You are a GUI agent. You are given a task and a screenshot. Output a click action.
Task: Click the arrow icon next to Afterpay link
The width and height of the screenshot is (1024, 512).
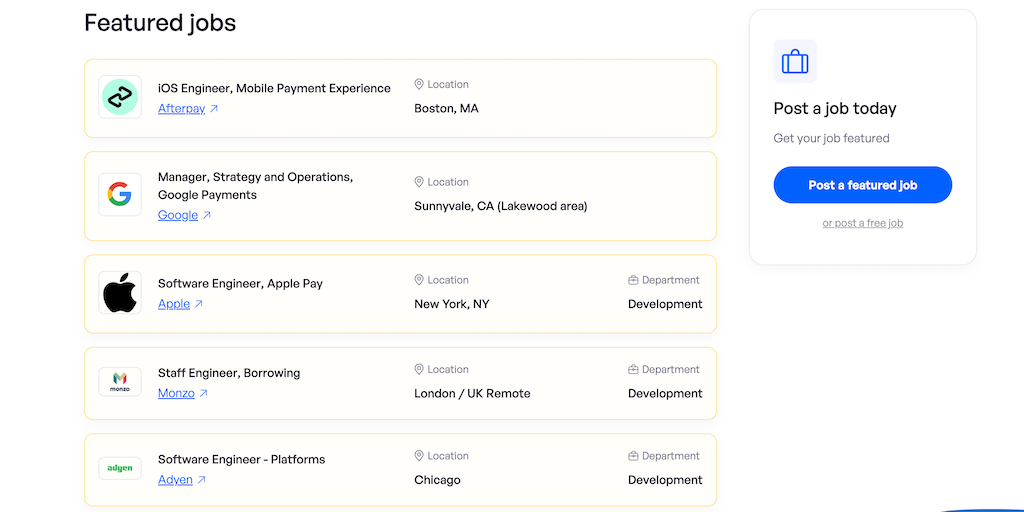pos(214,109)
